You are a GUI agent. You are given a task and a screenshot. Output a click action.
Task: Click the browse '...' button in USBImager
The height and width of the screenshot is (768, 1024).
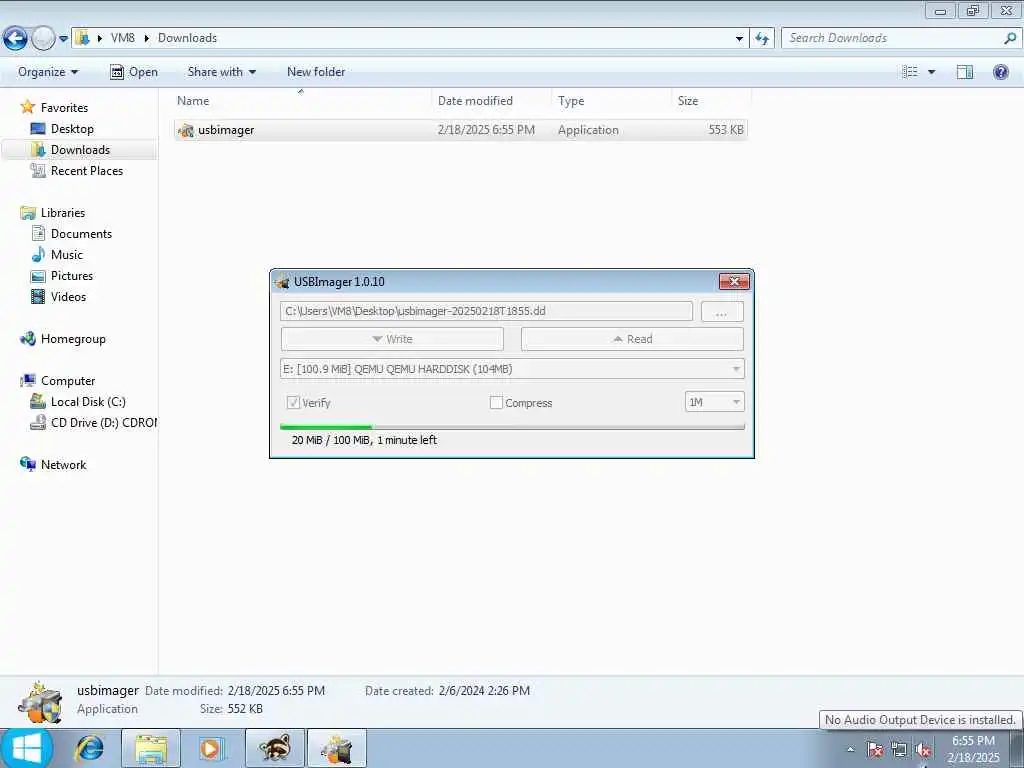point(722,312)
